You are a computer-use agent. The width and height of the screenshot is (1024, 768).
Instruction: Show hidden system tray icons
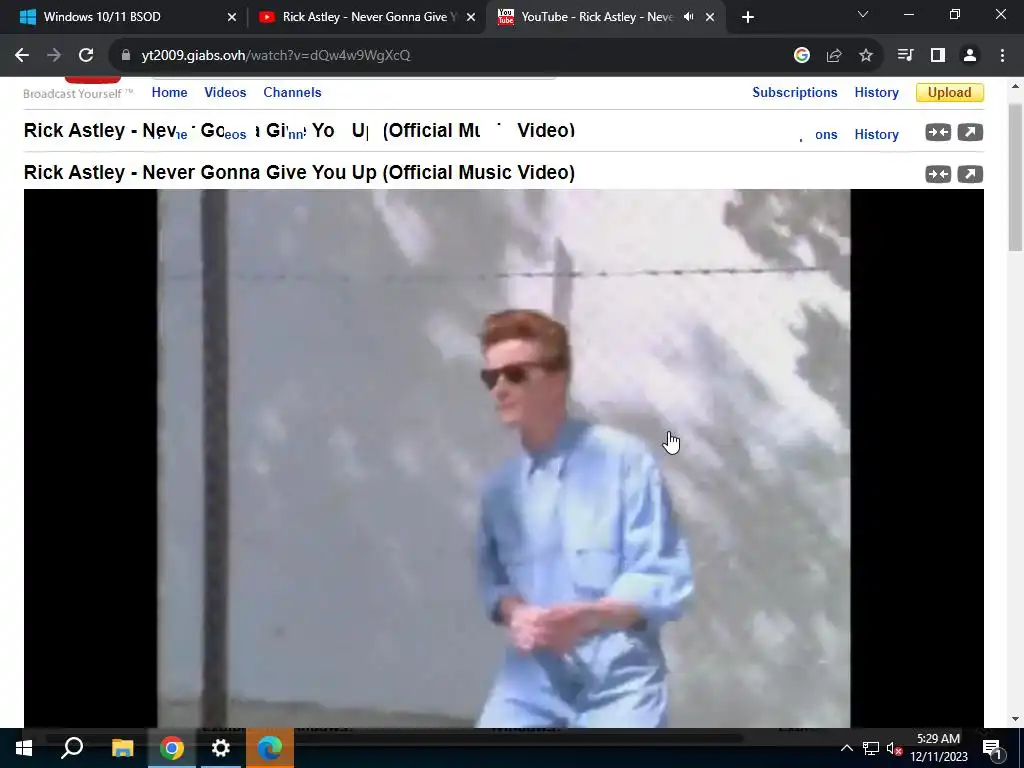[846, 748]
